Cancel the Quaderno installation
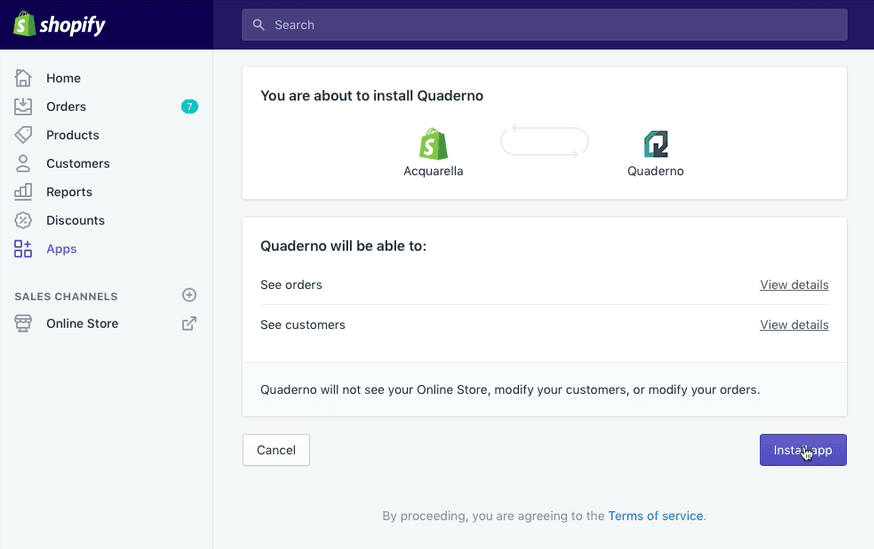The image size is (874, 549). coord(276,450)
